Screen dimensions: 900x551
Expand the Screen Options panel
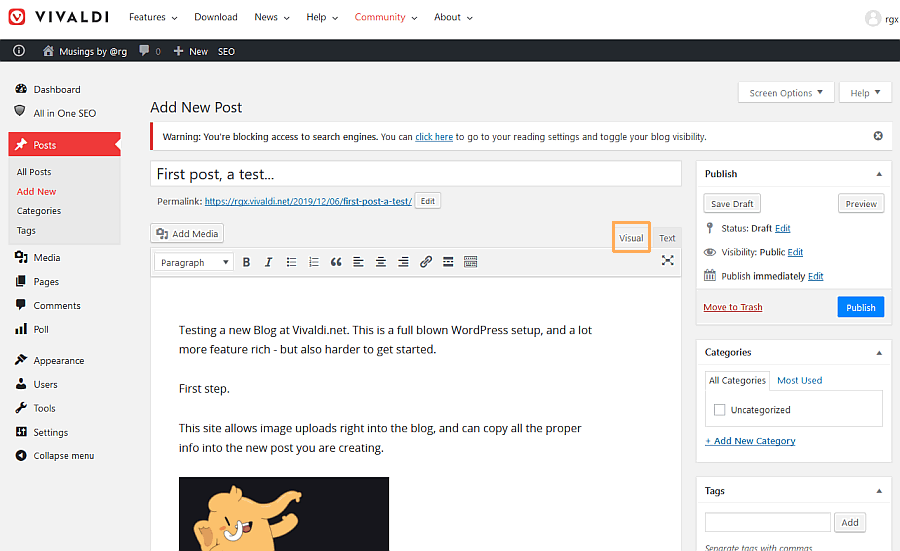786,93
